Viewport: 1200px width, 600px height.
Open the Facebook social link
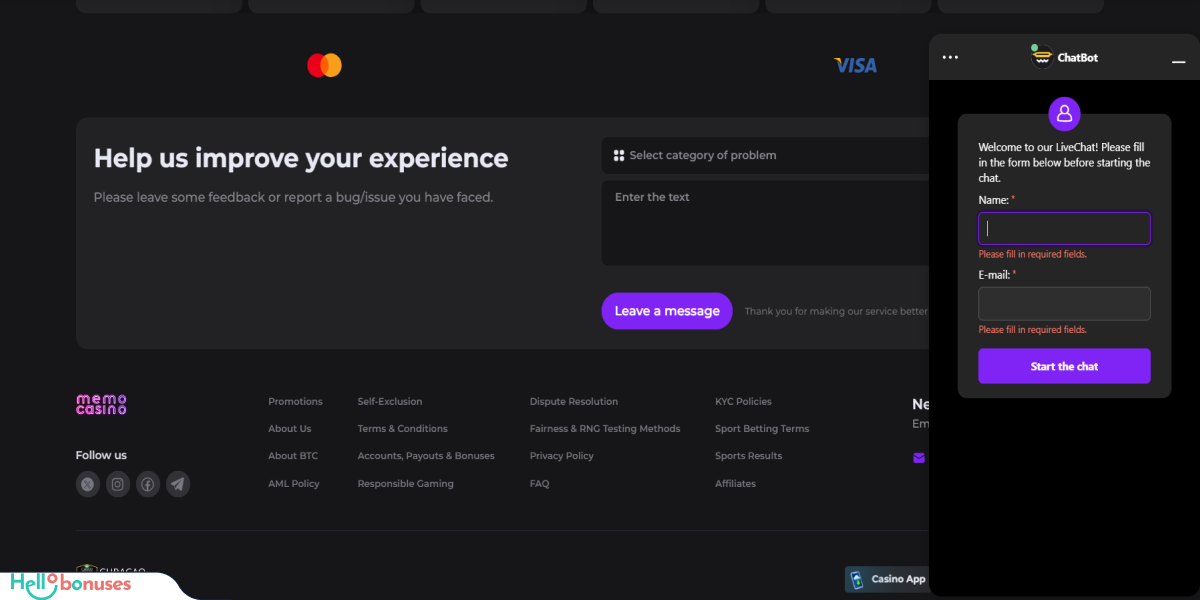coord(148,484)
